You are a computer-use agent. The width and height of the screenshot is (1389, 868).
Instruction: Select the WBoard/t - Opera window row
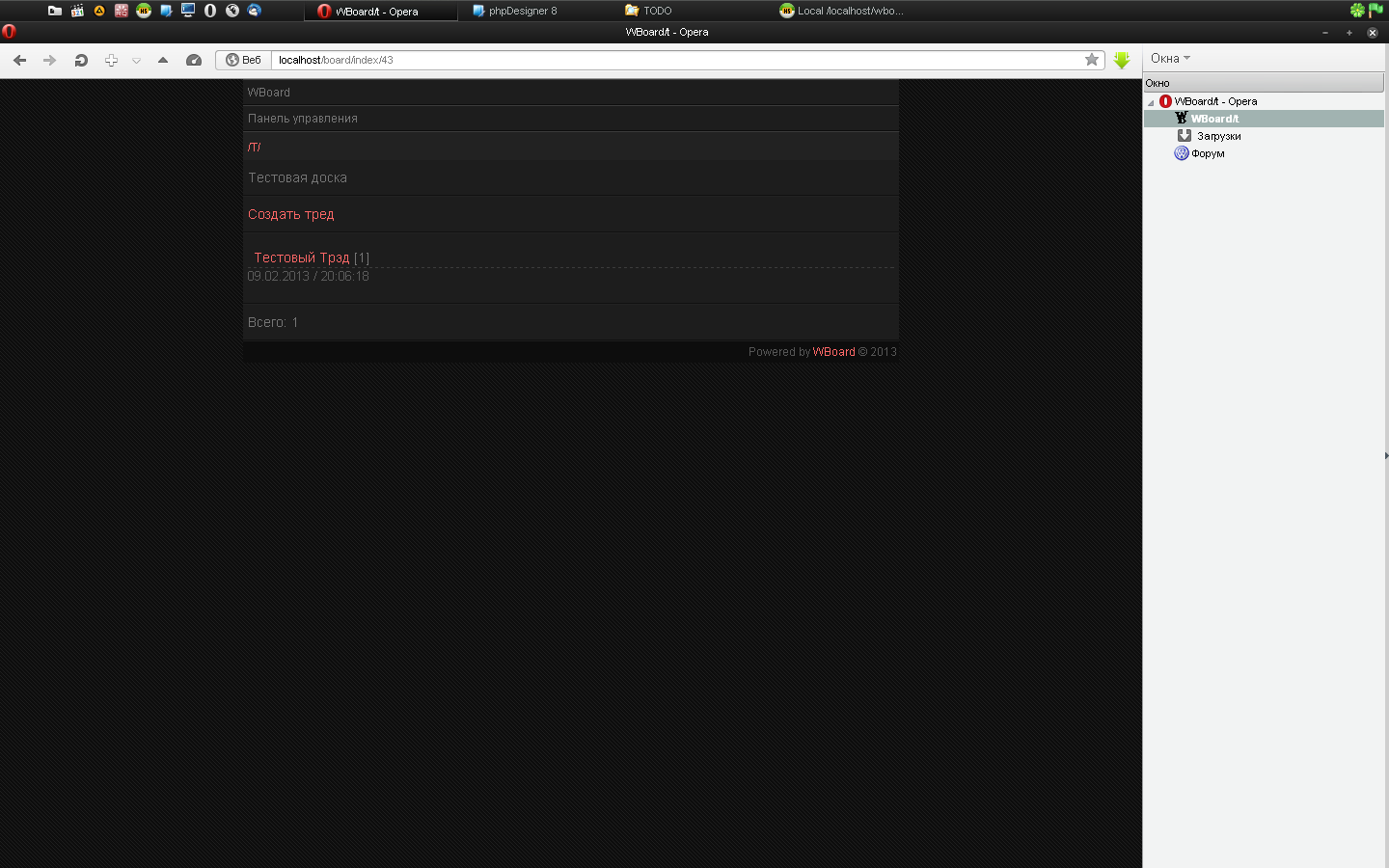[x=1264, y=101]
